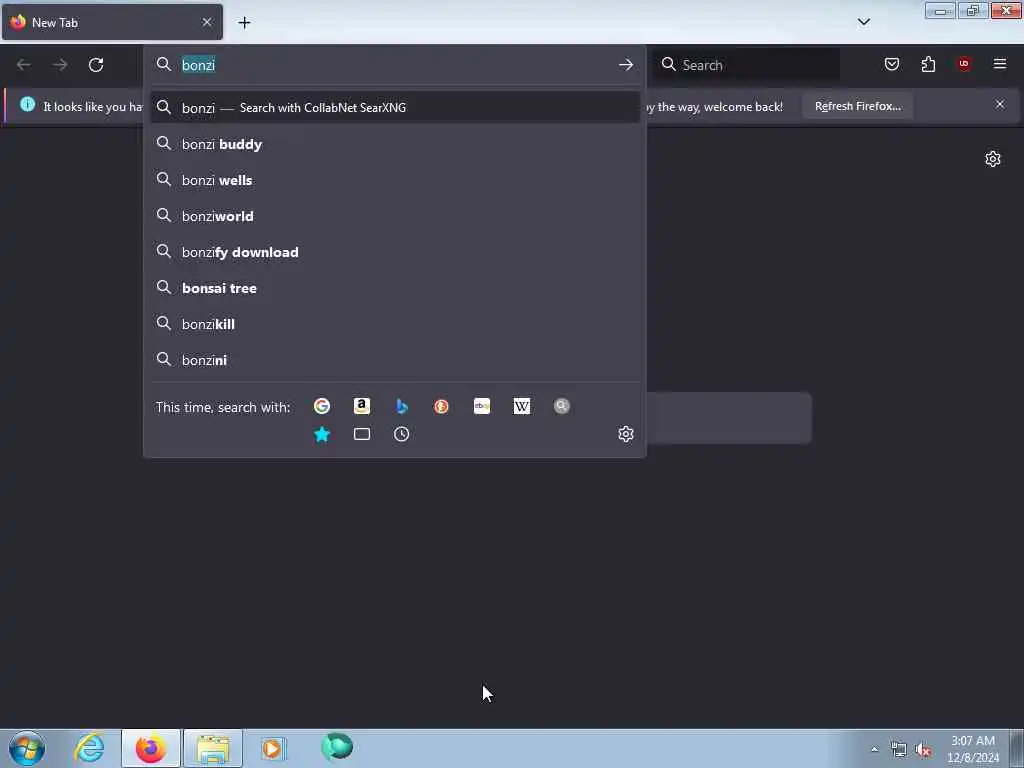Select the gray magnifier search engine icon
The width and height of the screenshot is (1024, 768).
[562, 406]
